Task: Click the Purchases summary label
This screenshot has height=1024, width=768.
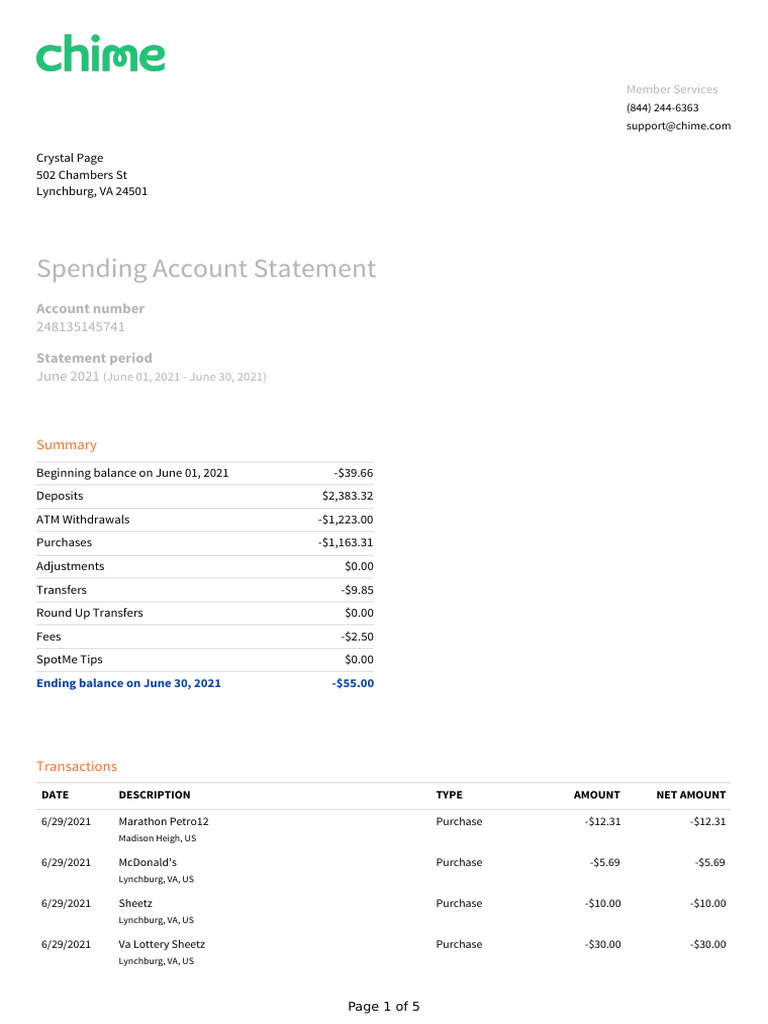Action: [64, 542]
